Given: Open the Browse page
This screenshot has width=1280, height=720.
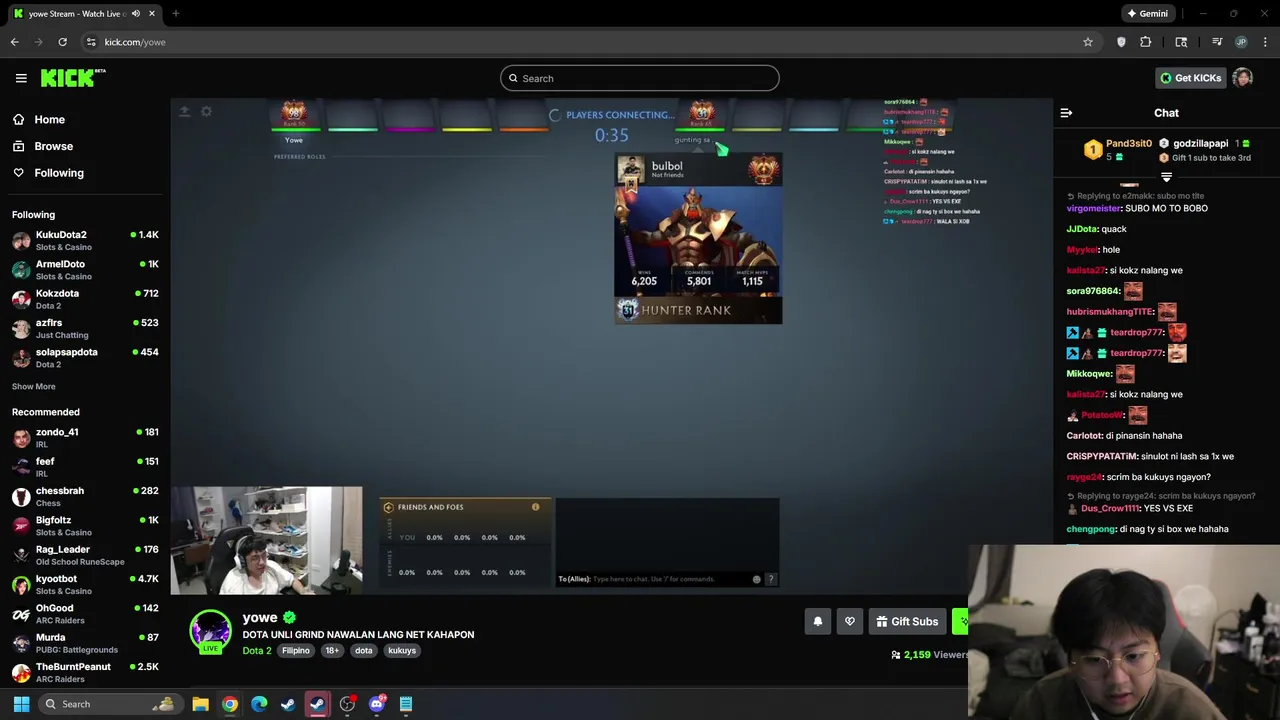Looking at the screenshot, I should tap(53, 146).
